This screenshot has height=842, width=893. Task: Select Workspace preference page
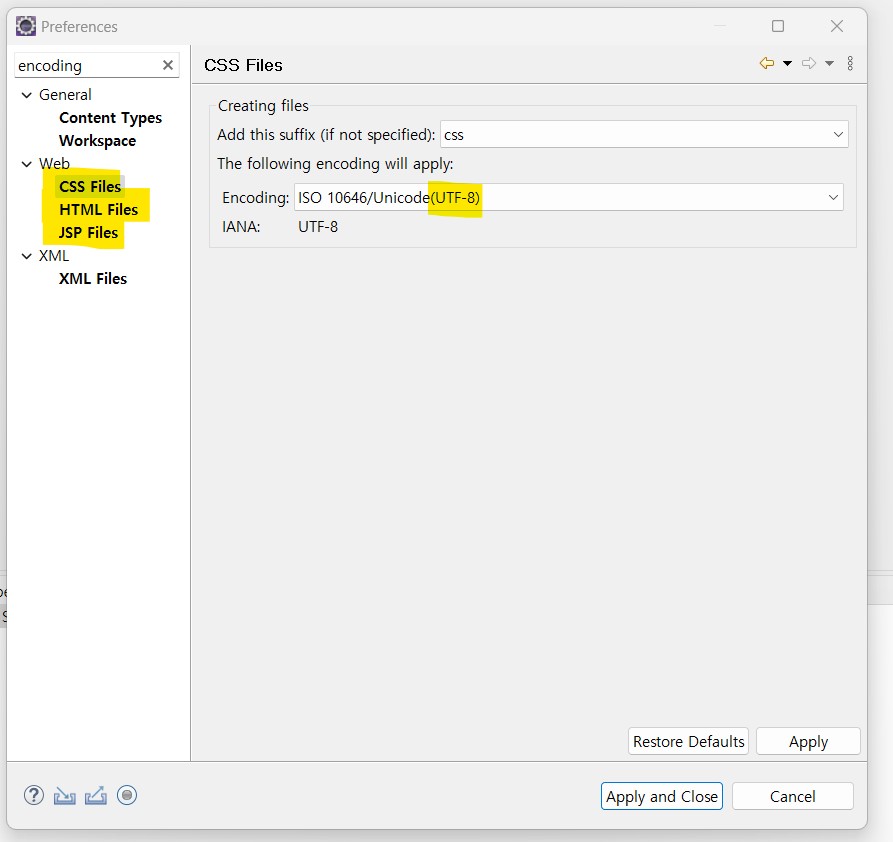(97, 141)
